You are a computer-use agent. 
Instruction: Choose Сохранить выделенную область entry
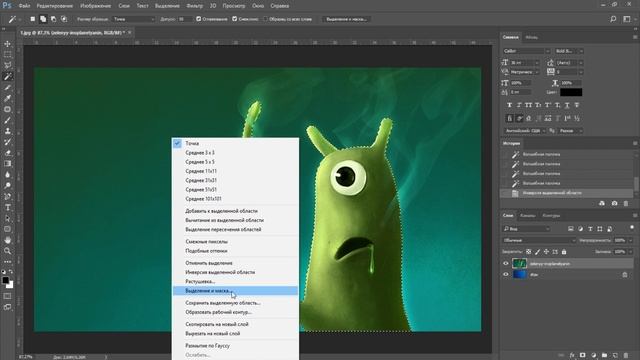coord(235,303)
